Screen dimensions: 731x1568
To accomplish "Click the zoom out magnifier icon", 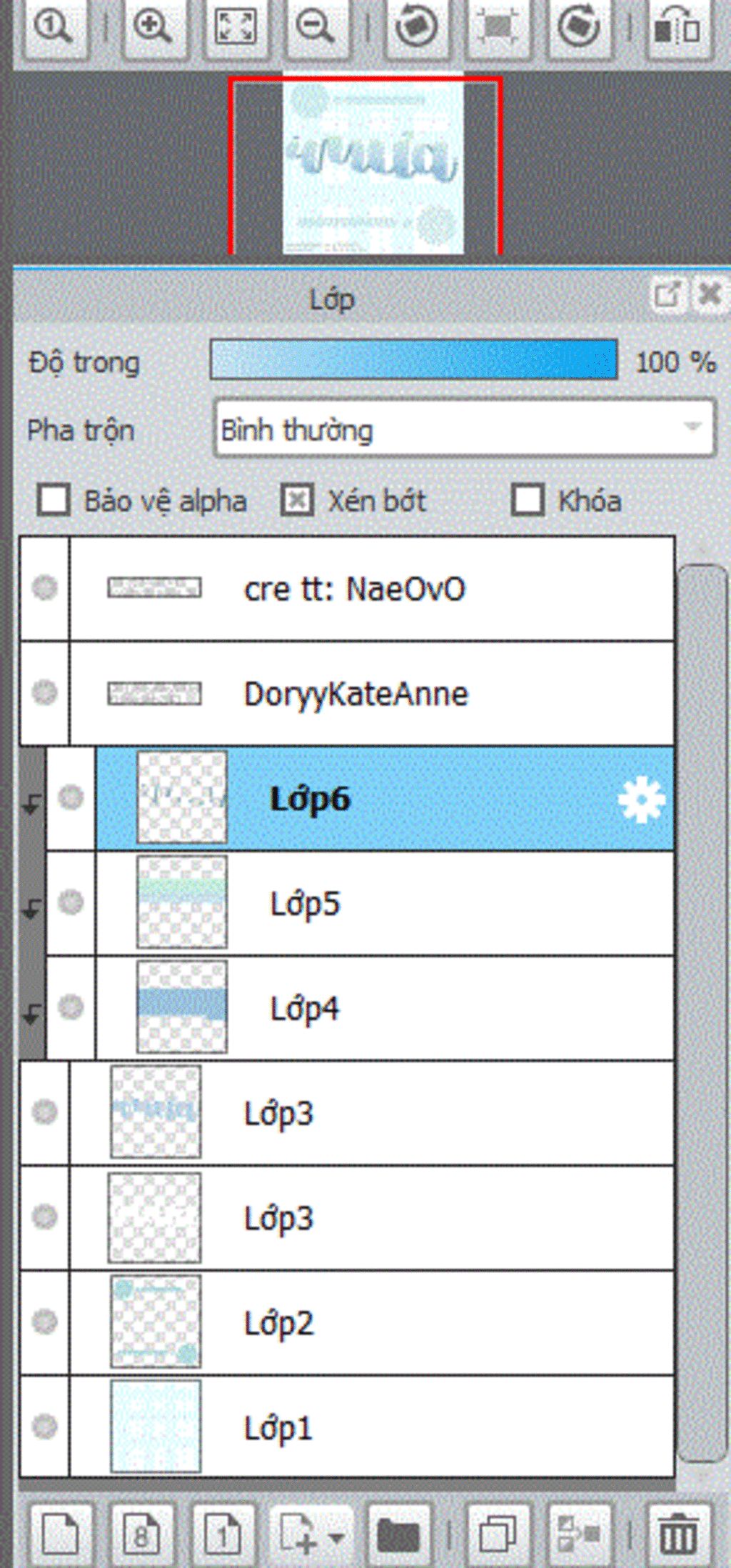I will pyautogui.click(x=315, y=27).
